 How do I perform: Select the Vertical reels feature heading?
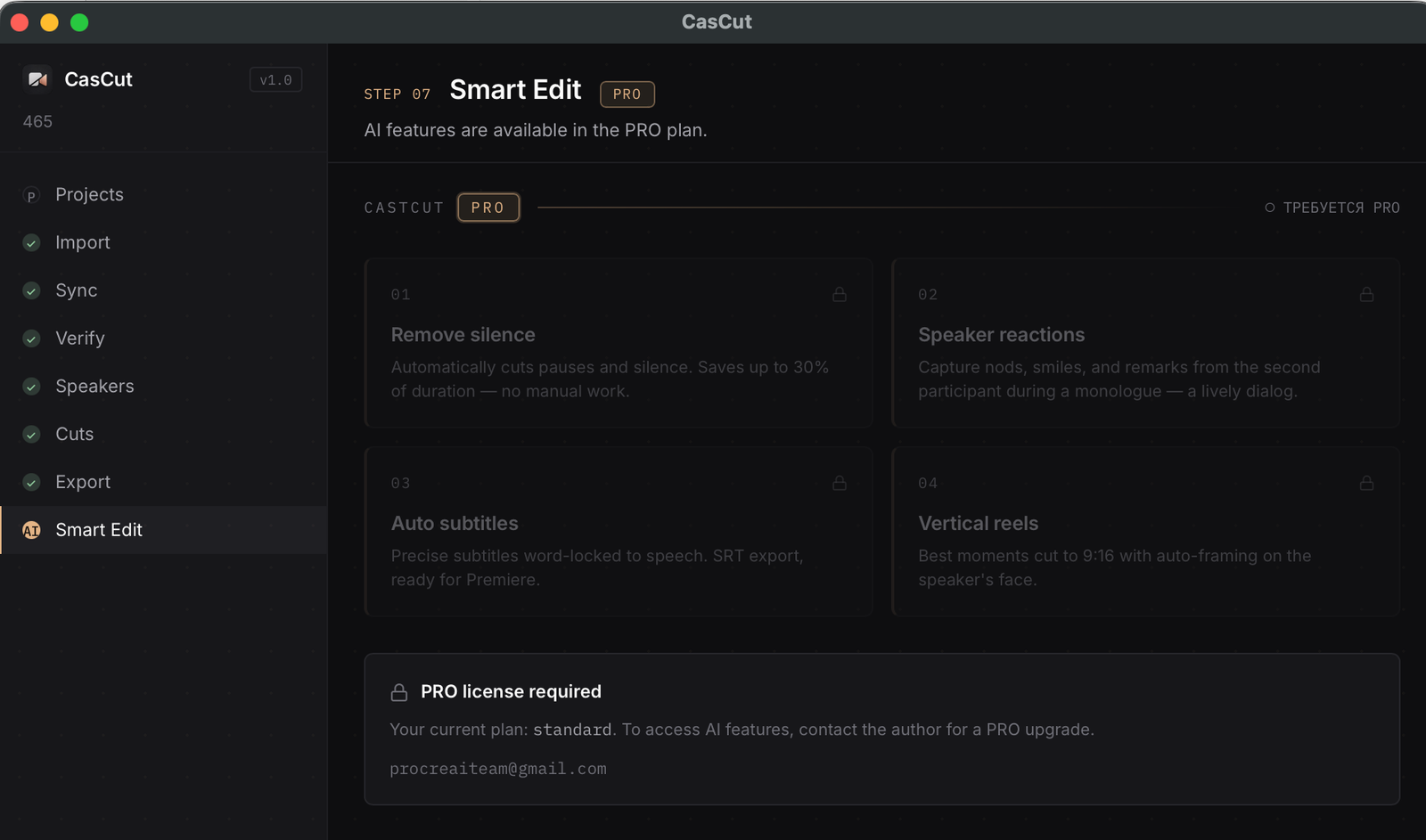pos(979,524)
